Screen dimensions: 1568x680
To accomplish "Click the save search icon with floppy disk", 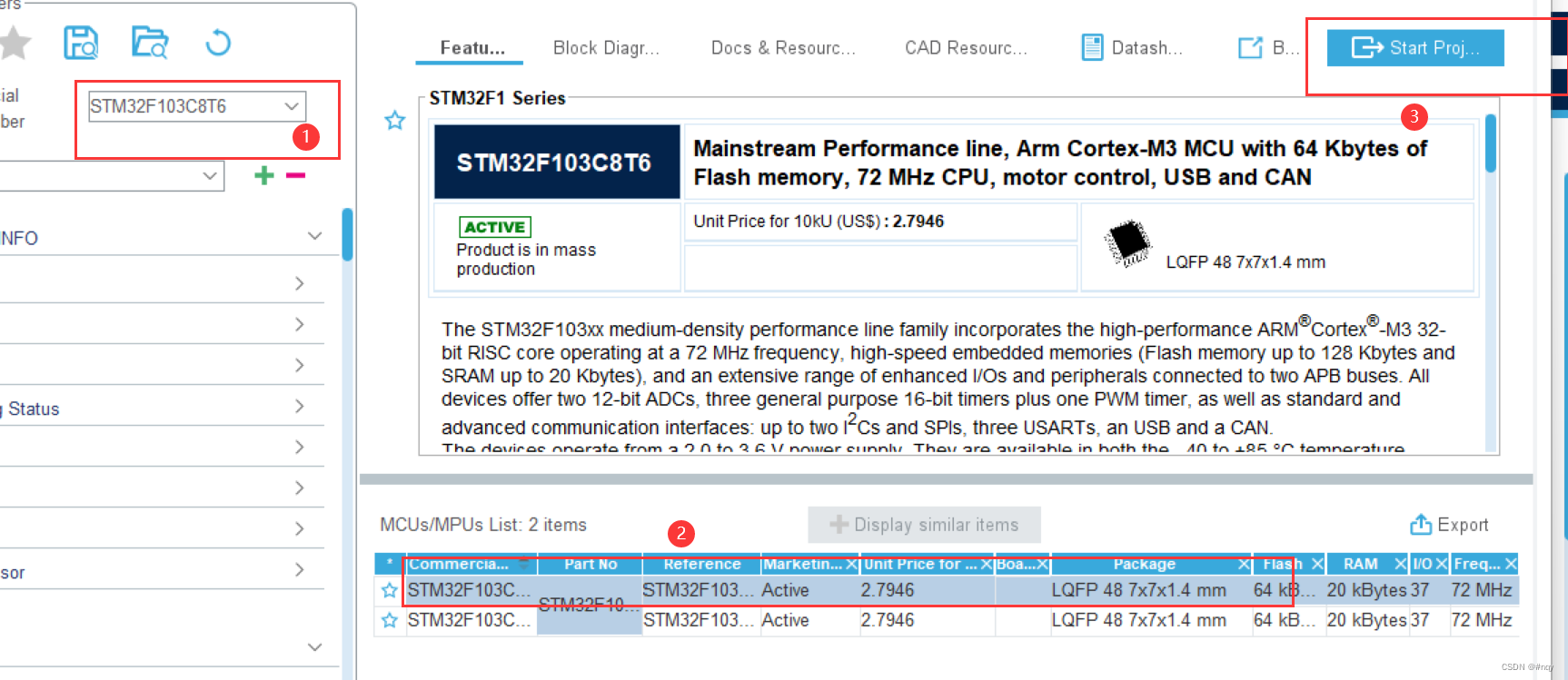I will (x=81, y=43).
